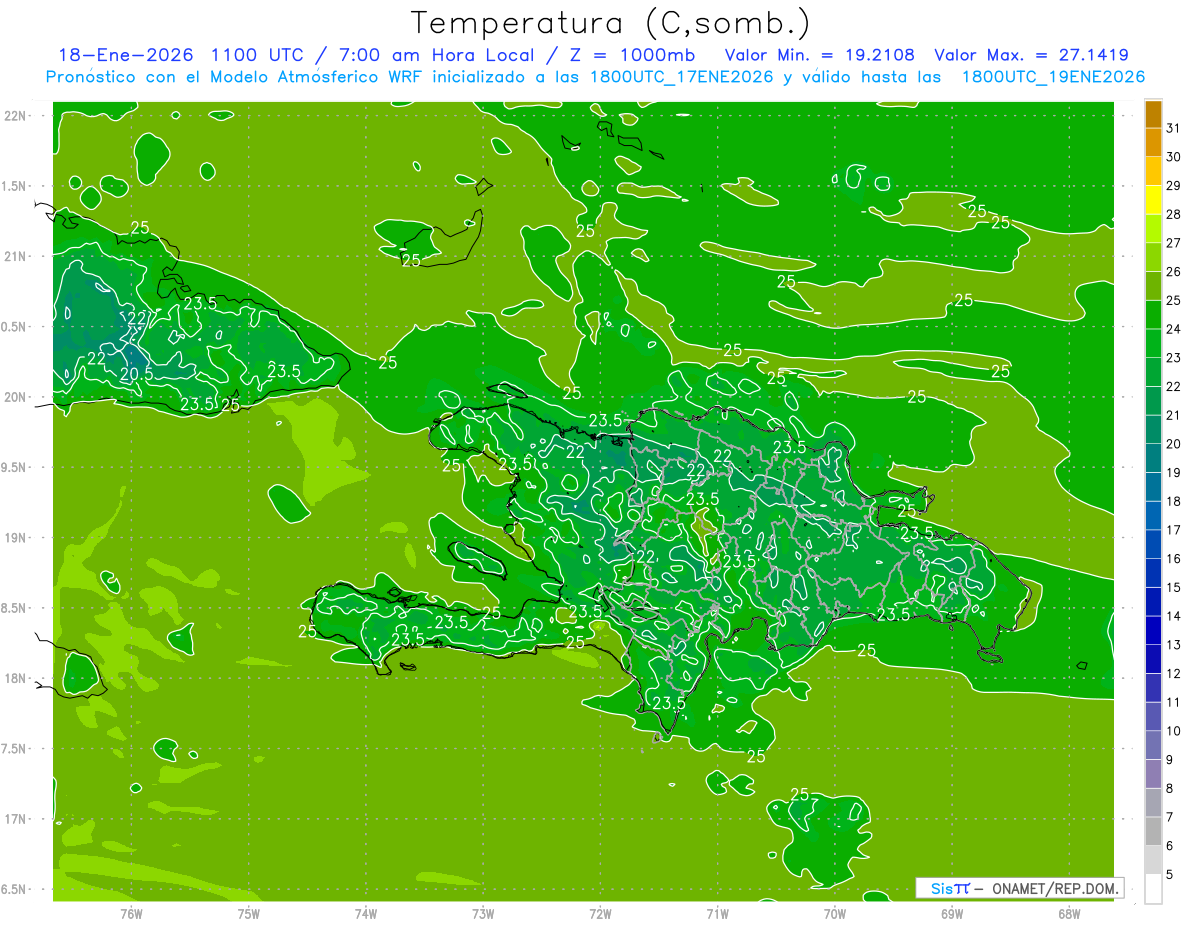Click the title "Temperatura (C,somb.)"
The height and width of the screenshot is (927, 1200).
click(x=611, y=23)
